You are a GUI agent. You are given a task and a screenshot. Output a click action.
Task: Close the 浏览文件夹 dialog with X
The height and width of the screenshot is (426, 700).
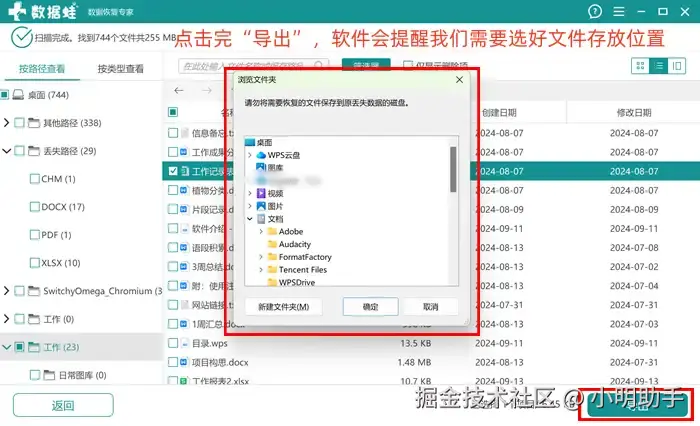[459, 79]
